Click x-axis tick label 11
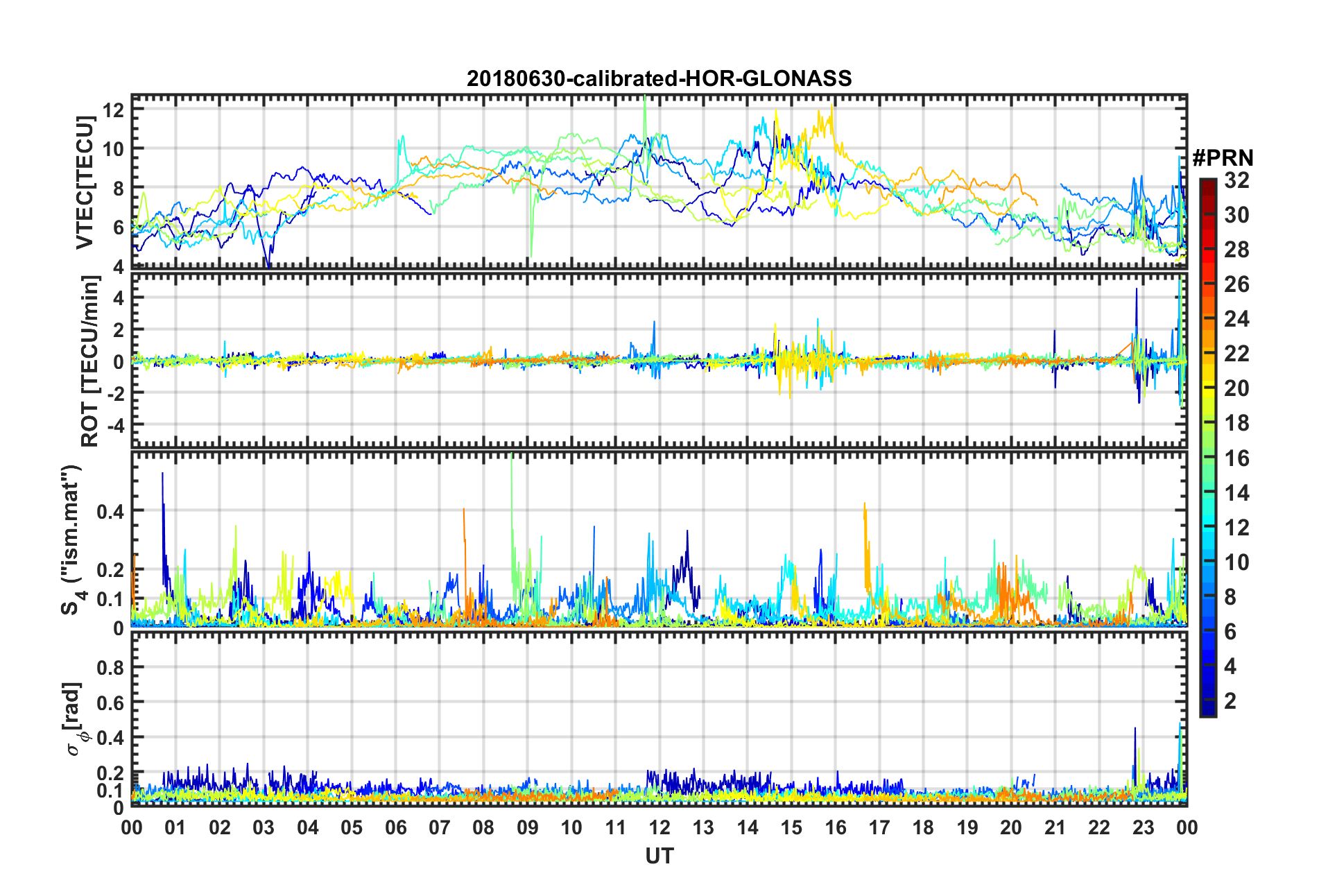The width and height of the screenshot is (1319, 896). point(616,827)
